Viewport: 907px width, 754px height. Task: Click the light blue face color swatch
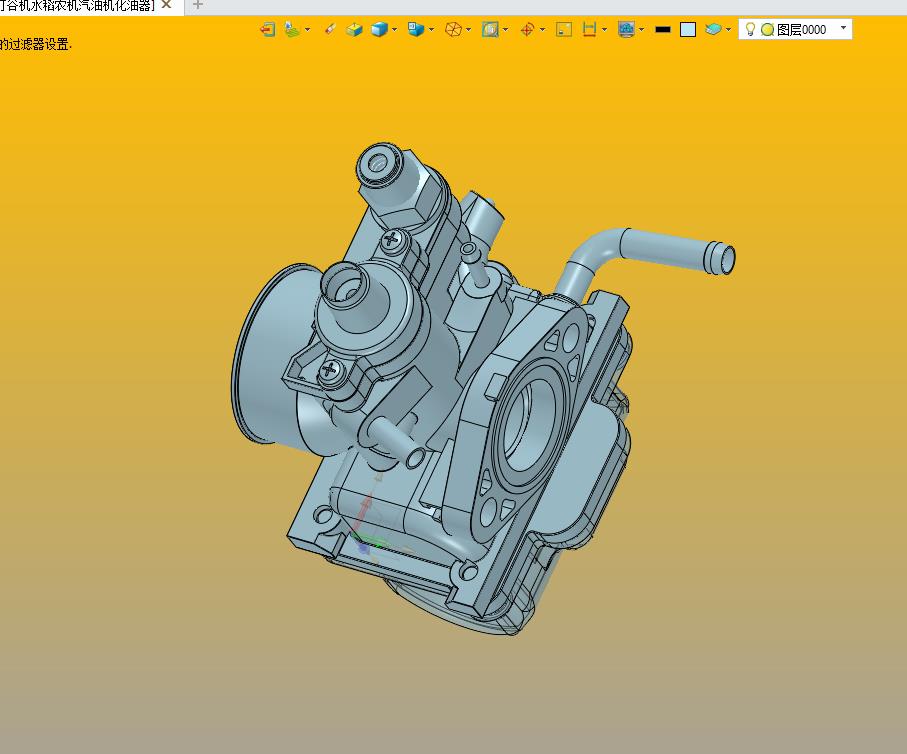688,30
